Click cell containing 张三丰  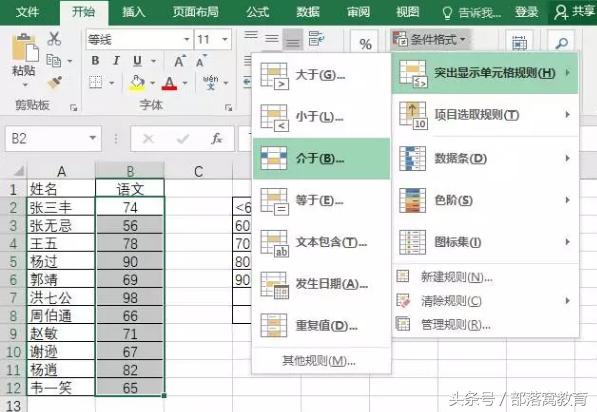tap(61, 207)
